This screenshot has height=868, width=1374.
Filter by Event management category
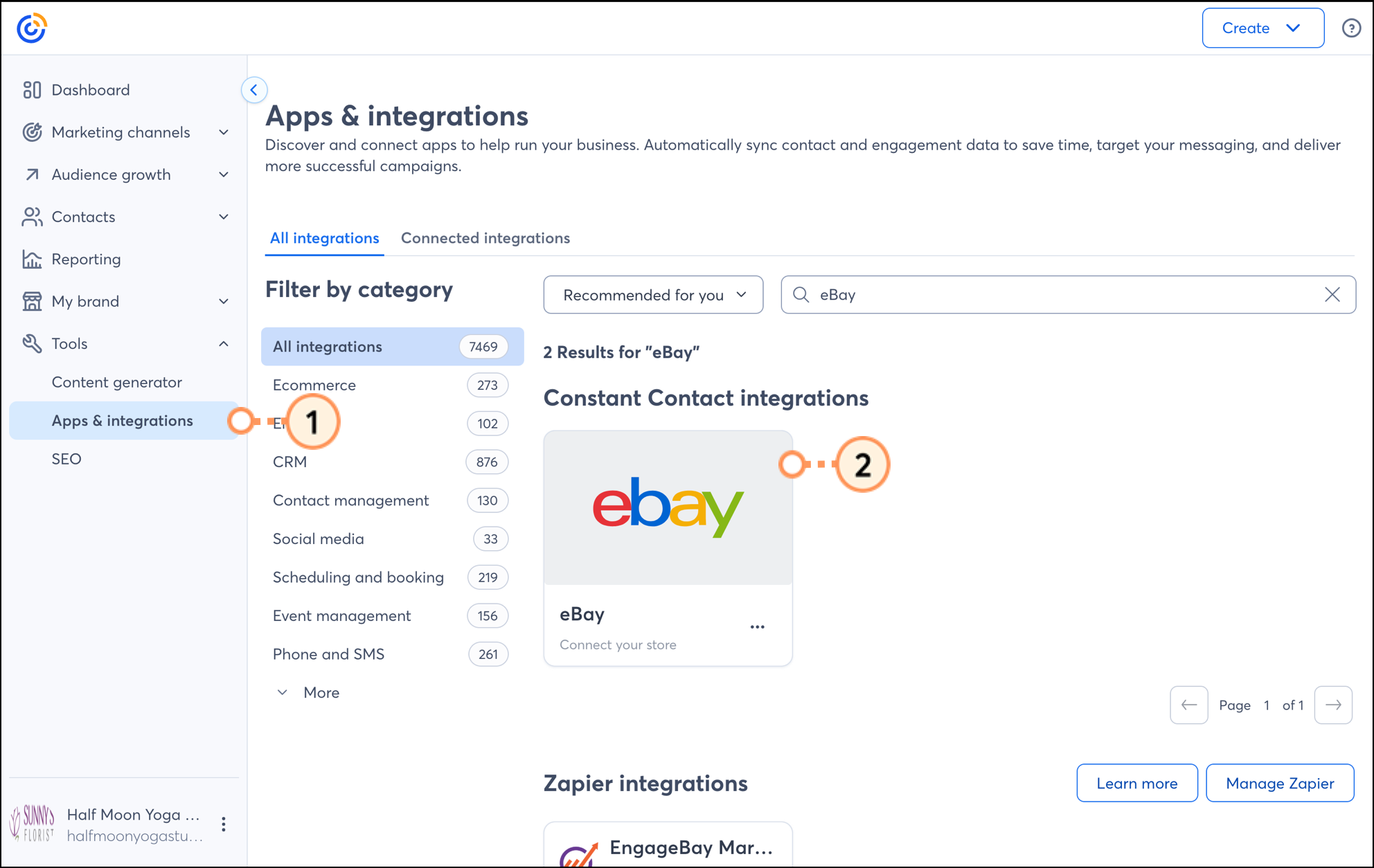[392, 616]
